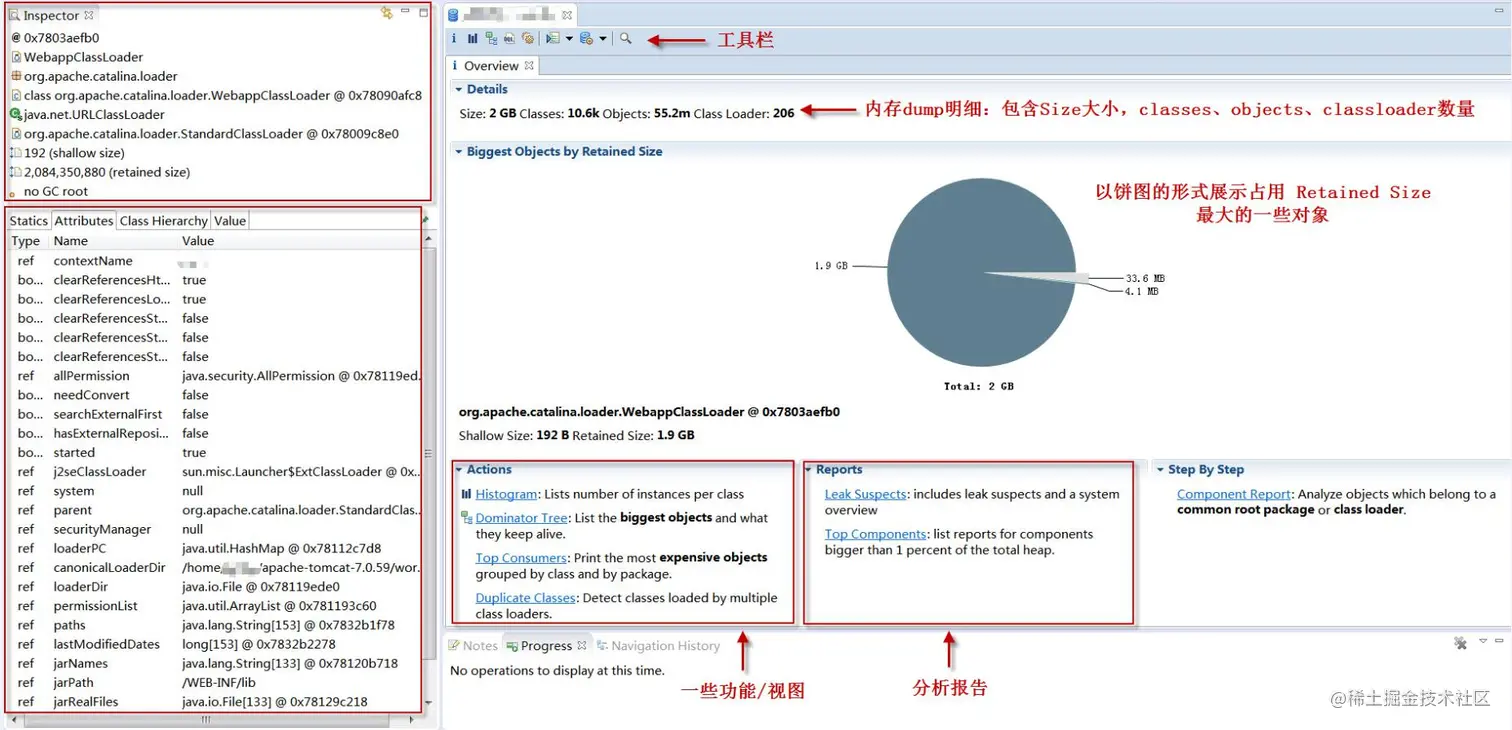Open the Progress view menu arrow

pos(1483,641)
